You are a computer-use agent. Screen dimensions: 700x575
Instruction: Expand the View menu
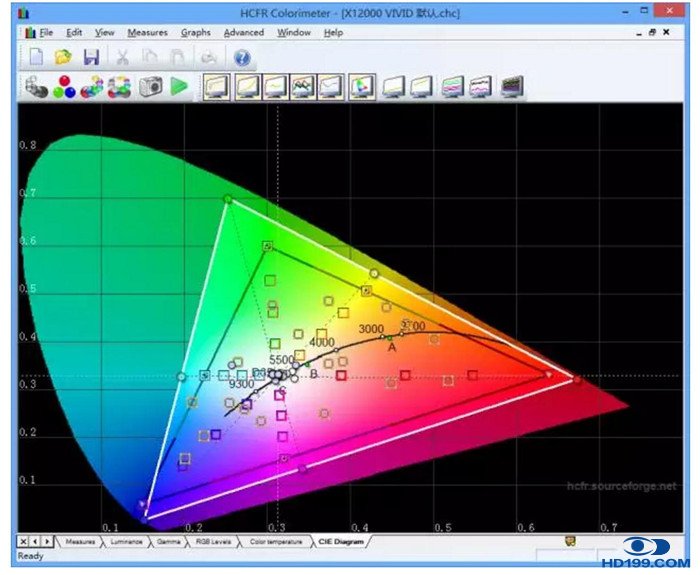(x=103, y=32)
